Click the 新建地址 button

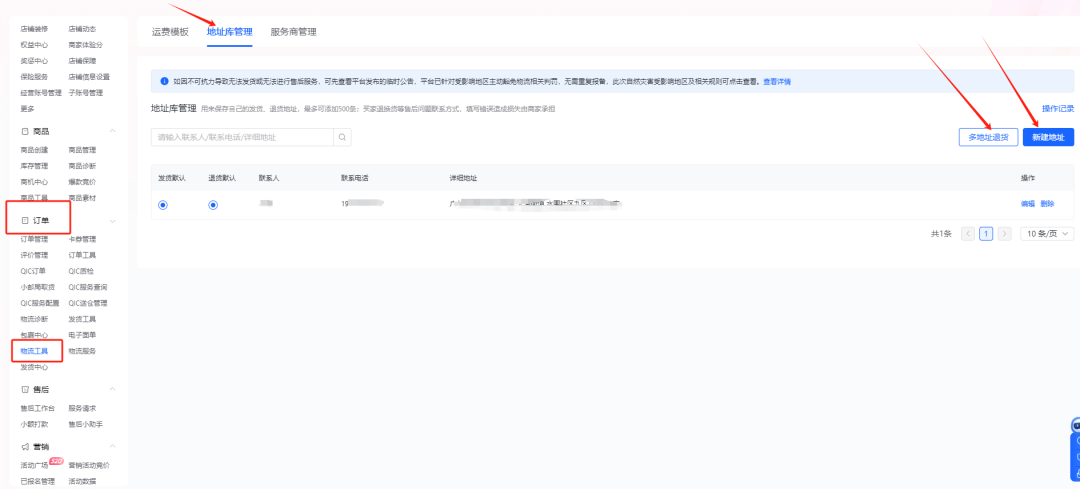point(1048,137)
